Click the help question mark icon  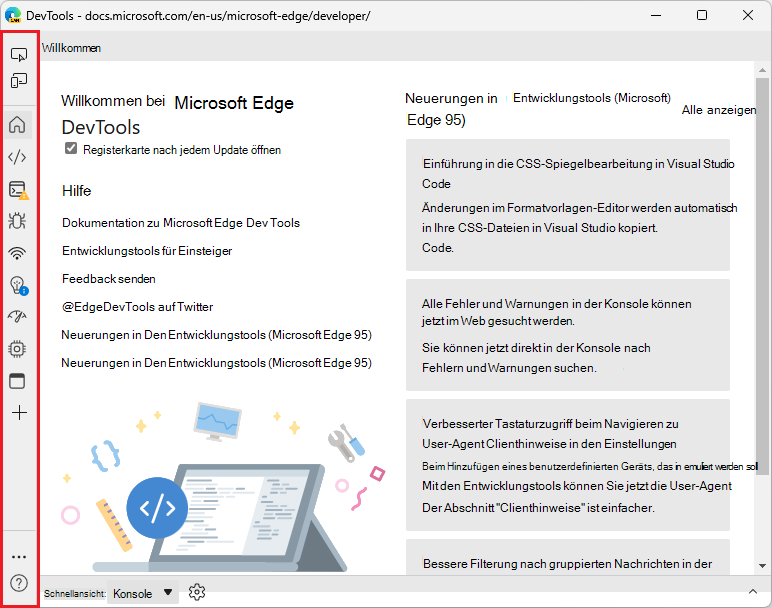(x=19, y=583)
